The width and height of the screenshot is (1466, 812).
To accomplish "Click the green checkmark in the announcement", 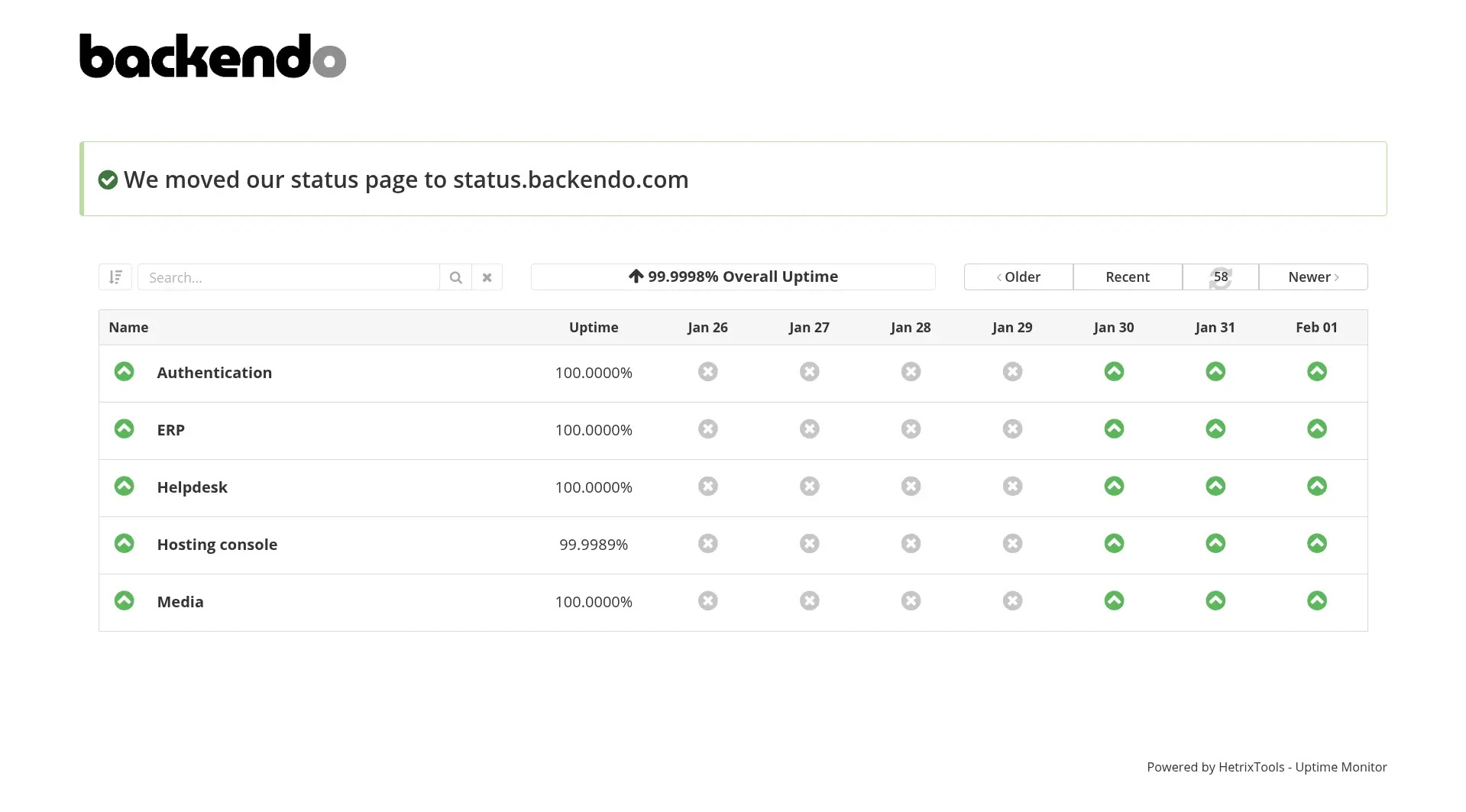I will click(108, 180).
